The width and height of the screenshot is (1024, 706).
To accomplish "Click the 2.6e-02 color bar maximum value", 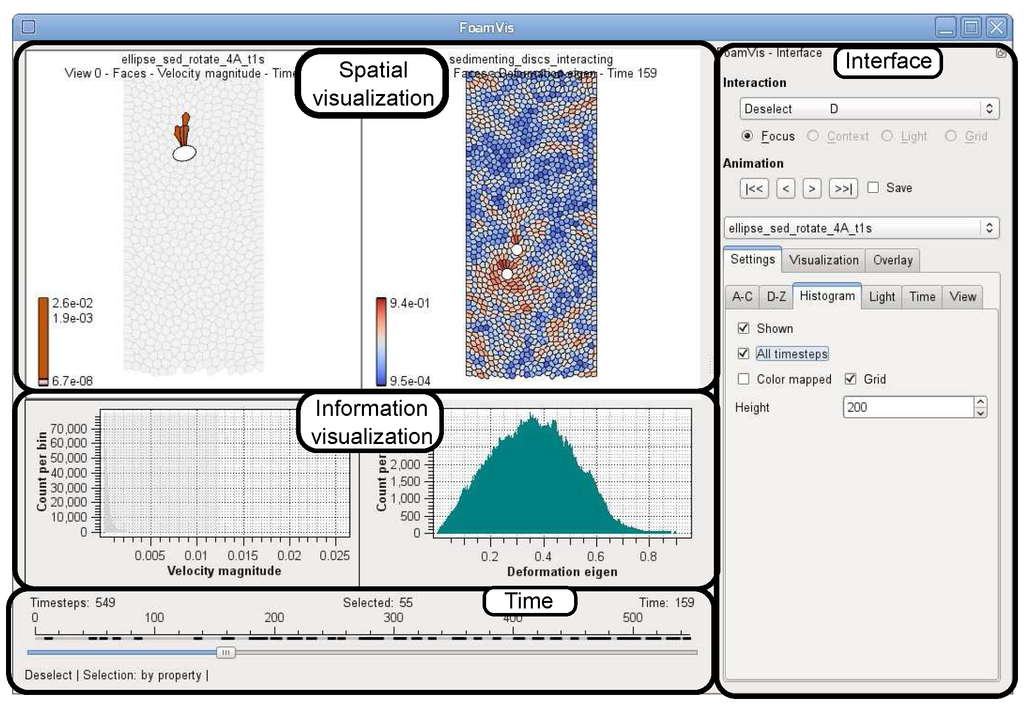I will click(x=72, y=303).
